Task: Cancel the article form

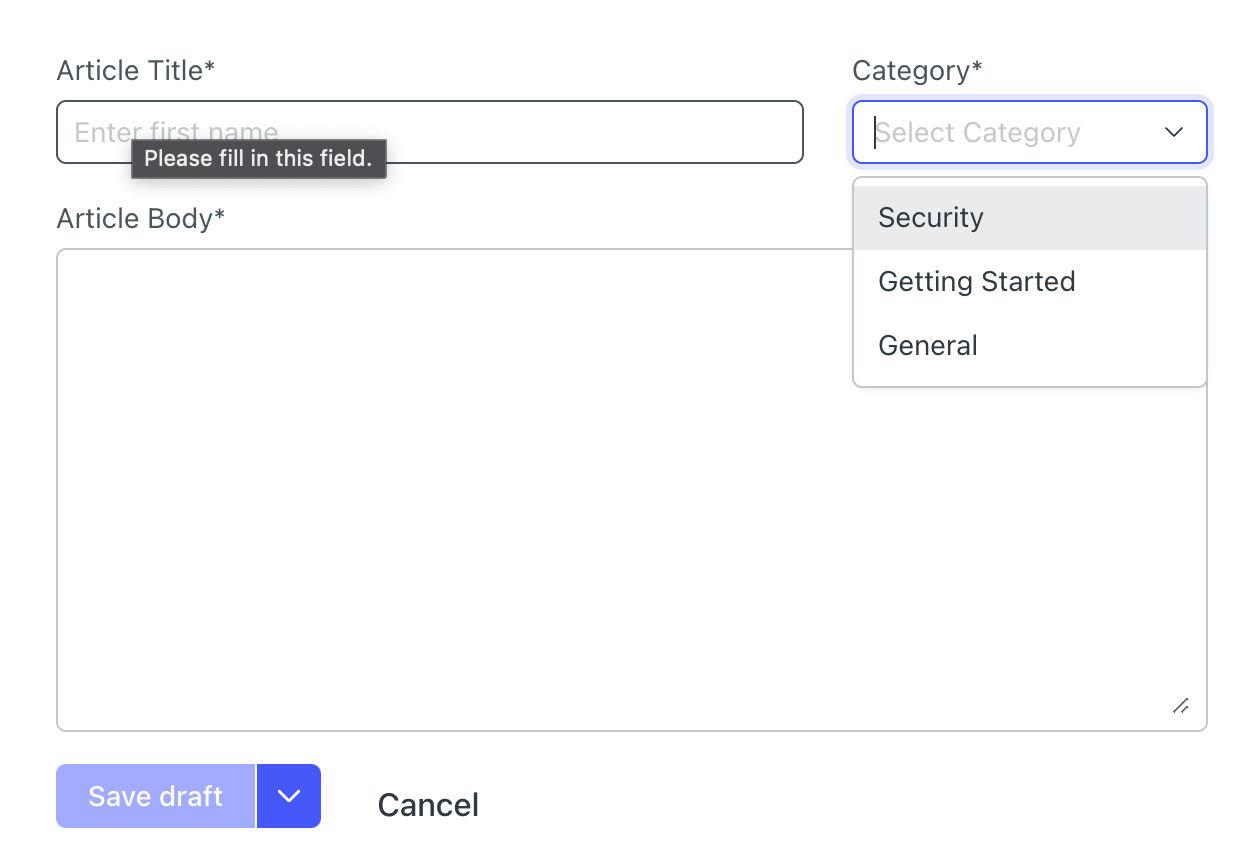Action: 428,805
